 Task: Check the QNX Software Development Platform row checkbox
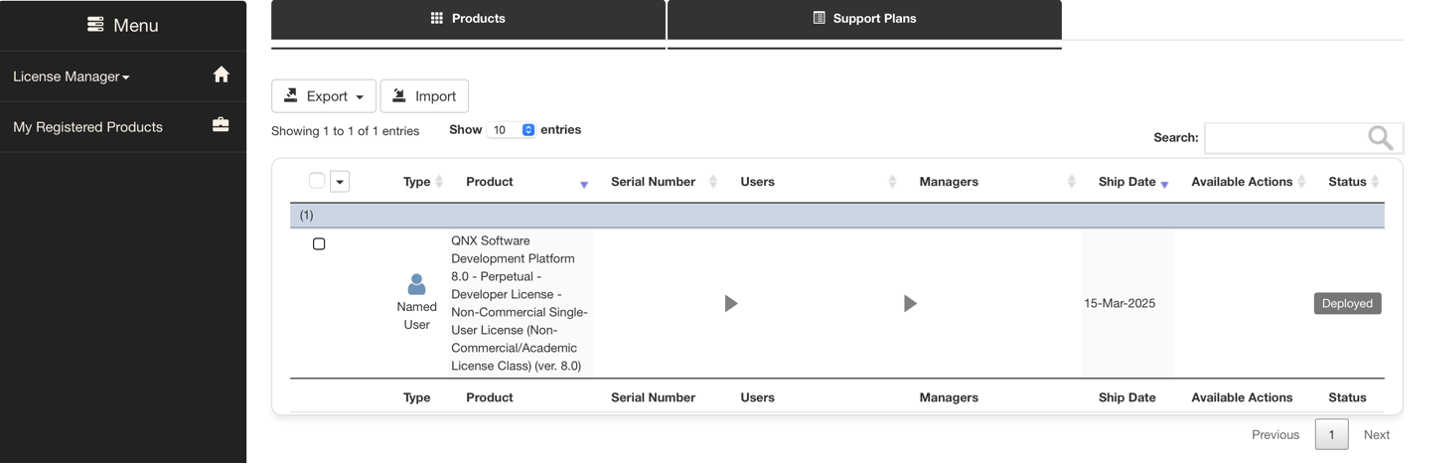click(319, 244)
